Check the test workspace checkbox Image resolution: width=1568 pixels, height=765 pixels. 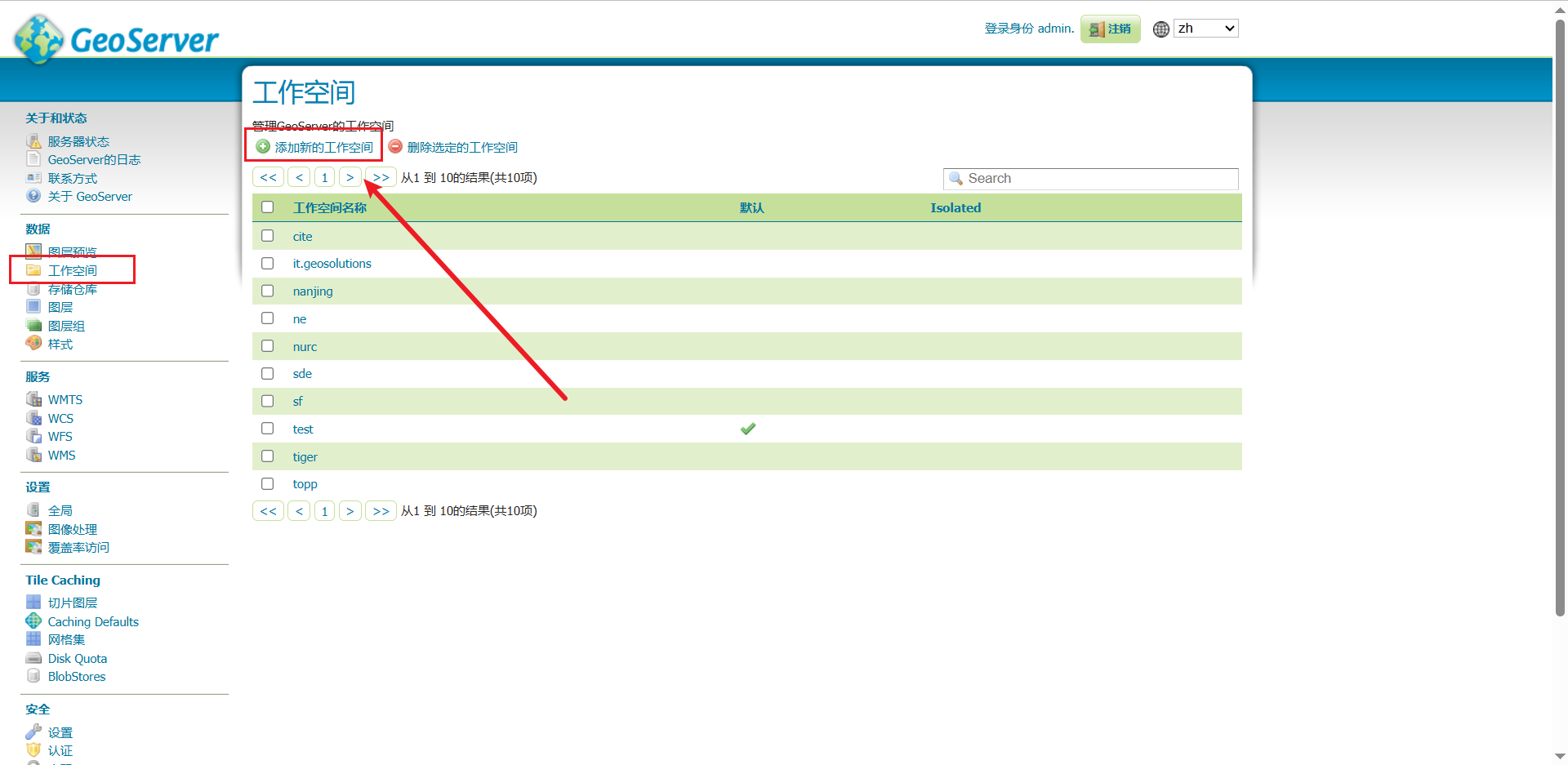click(267, 429)
